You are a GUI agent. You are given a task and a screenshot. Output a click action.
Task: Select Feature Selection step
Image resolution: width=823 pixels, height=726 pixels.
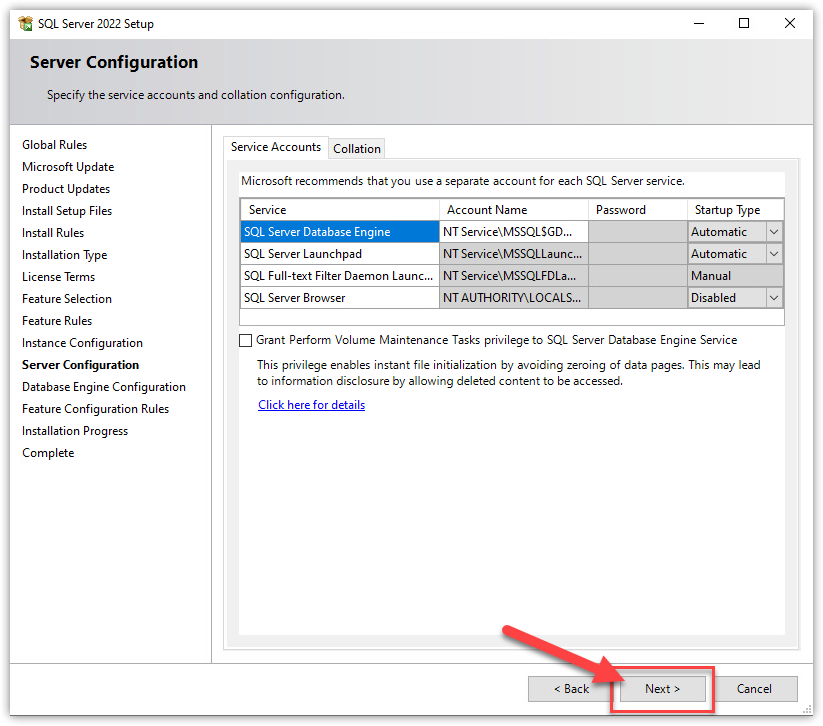point(67,299)
